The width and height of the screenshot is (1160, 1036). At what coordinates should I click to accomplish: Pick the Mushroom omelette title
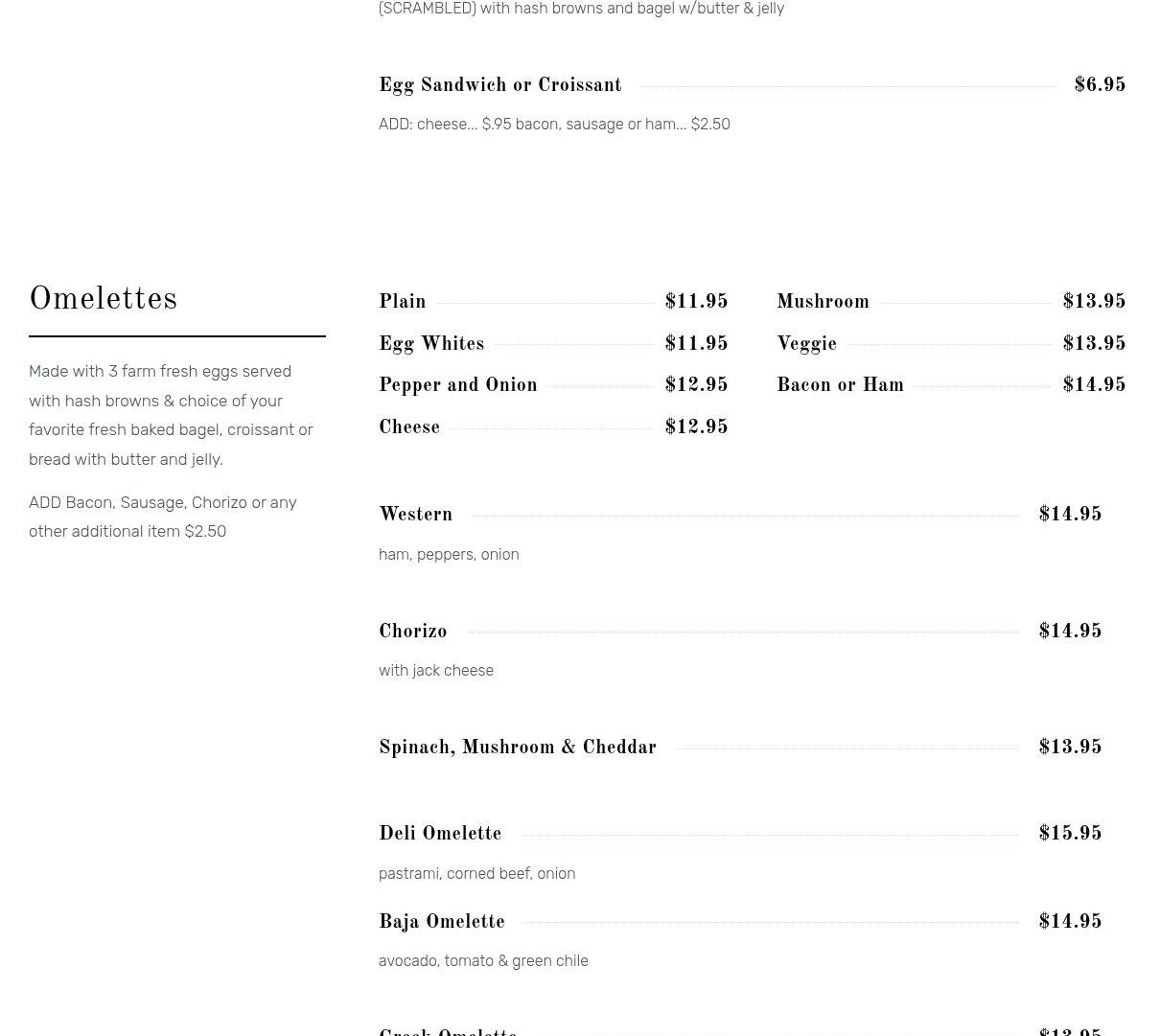[x=823, y=303]
